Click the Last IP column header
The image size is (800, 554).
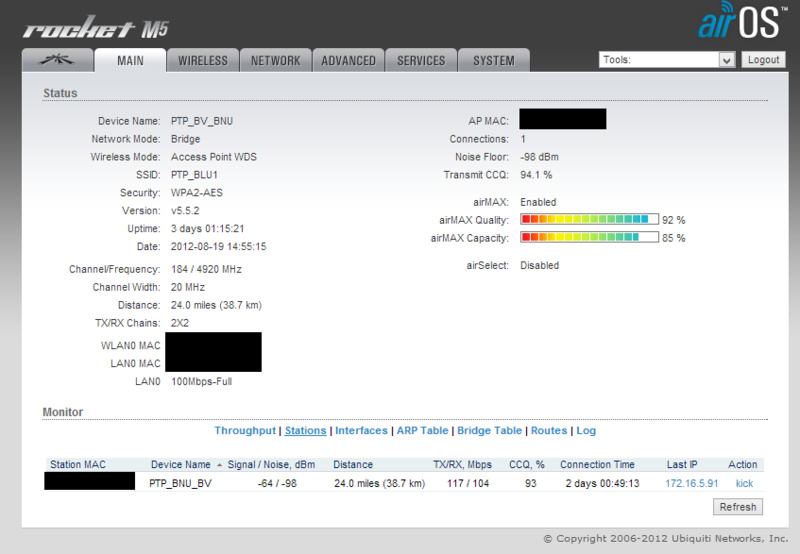(x=682, y=464)
